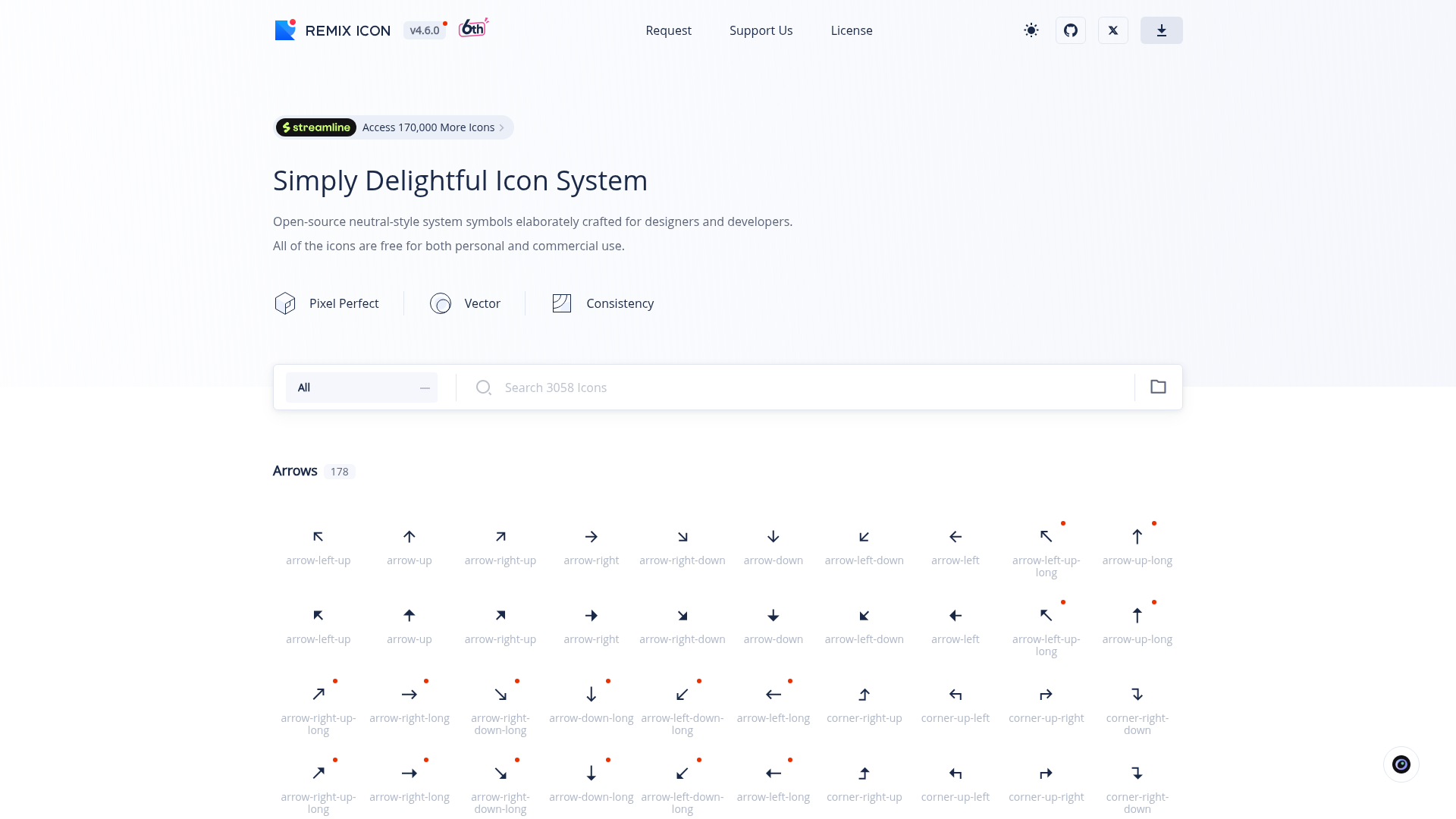Image resolution: width=1456 pixels, height=819 pixels.
Task: Choose the outlined arrow-right-long icon
Action: [409, 695]
